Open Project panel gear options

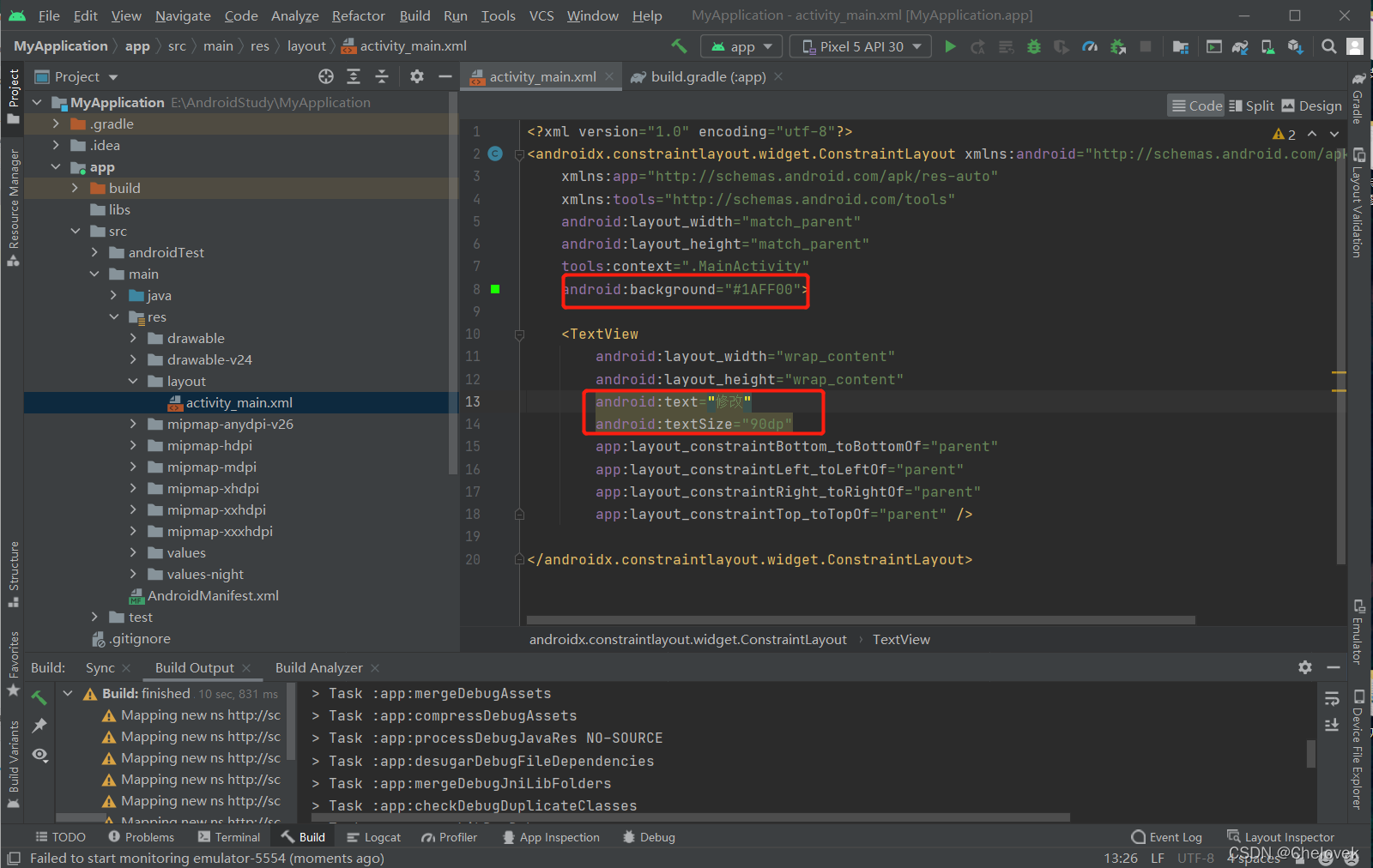(417, 76)
